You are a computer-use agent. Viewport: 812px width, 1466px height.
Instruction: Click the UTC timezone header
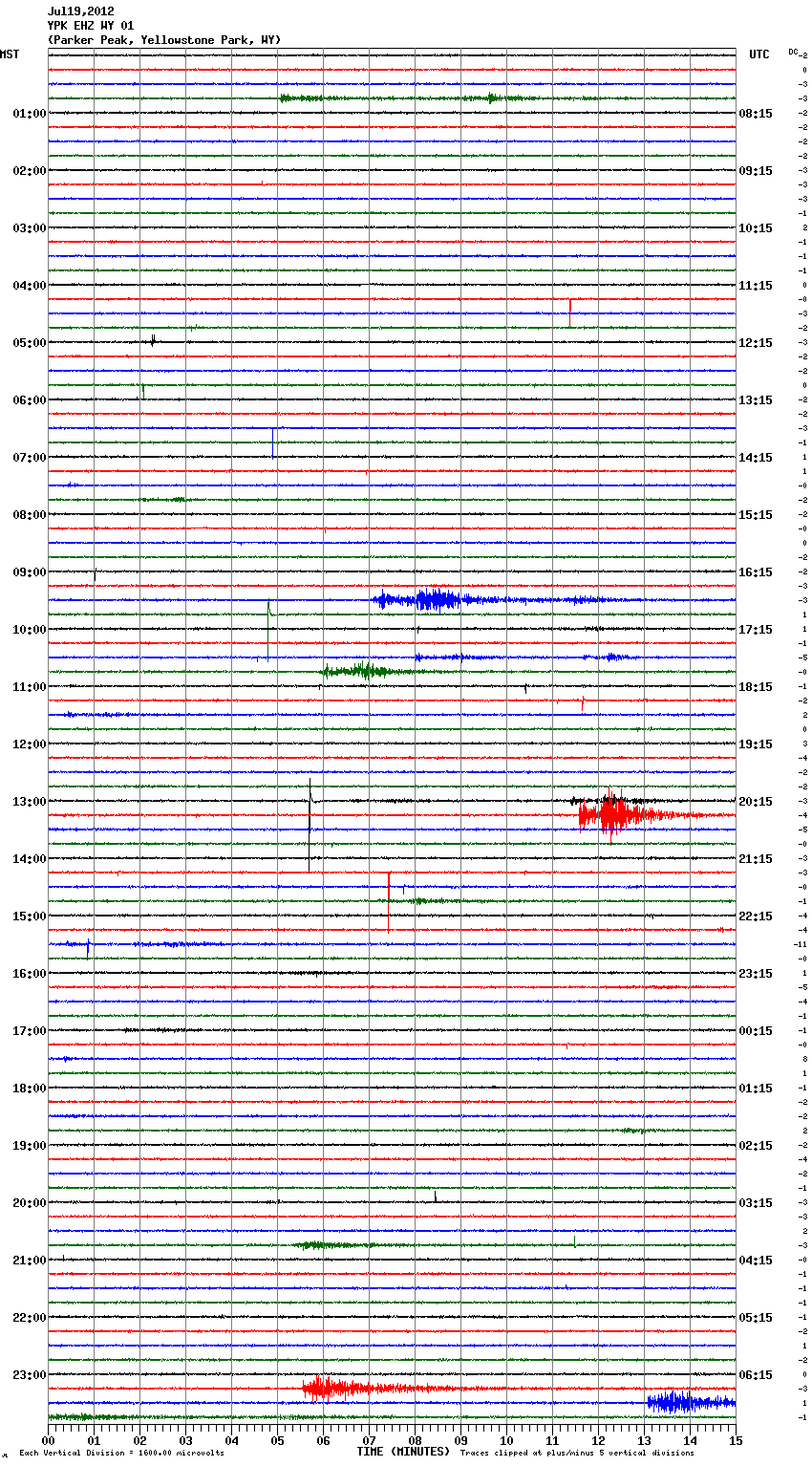pyautogui.click(x=759, y=54)
